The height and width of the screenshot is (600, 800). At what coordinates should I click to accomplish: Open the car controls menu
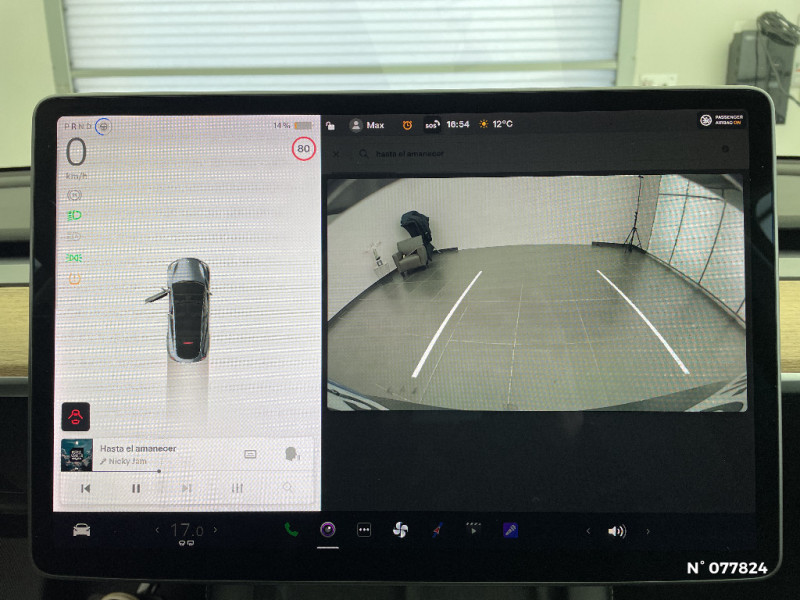click(82, 530)
